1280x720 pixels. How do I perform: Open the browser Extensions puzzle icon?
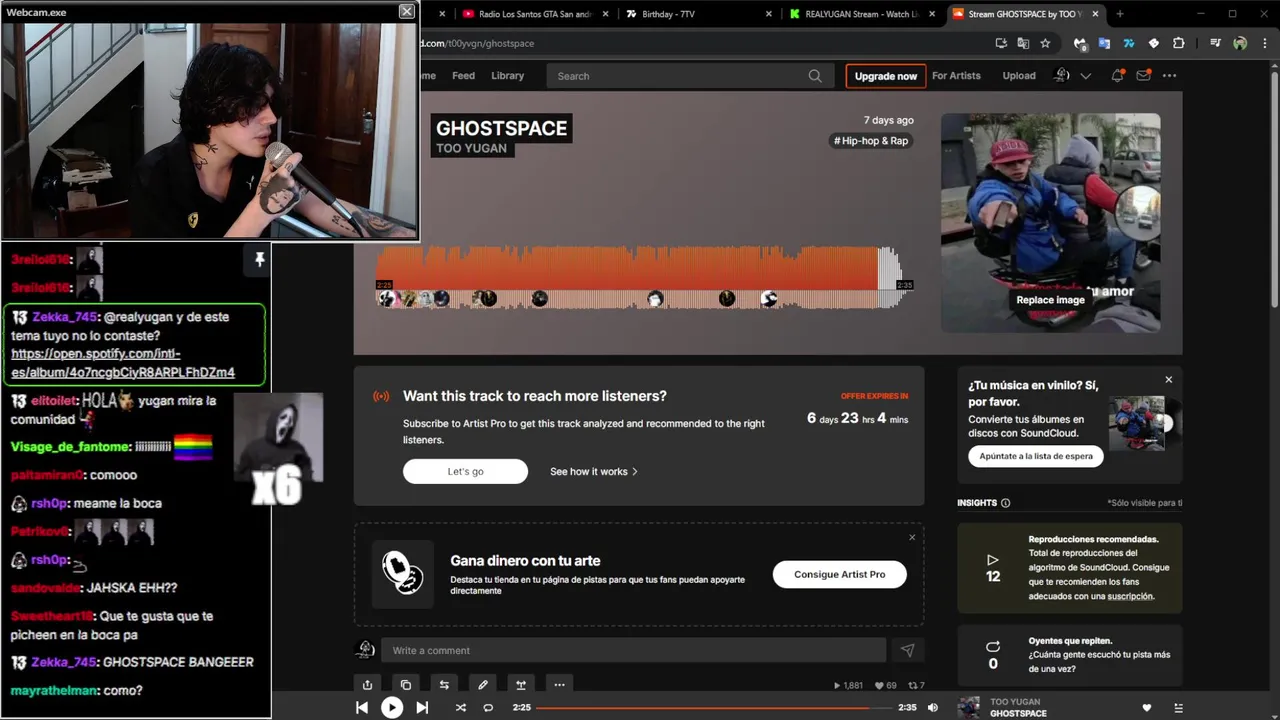[x=1178, y=43]
